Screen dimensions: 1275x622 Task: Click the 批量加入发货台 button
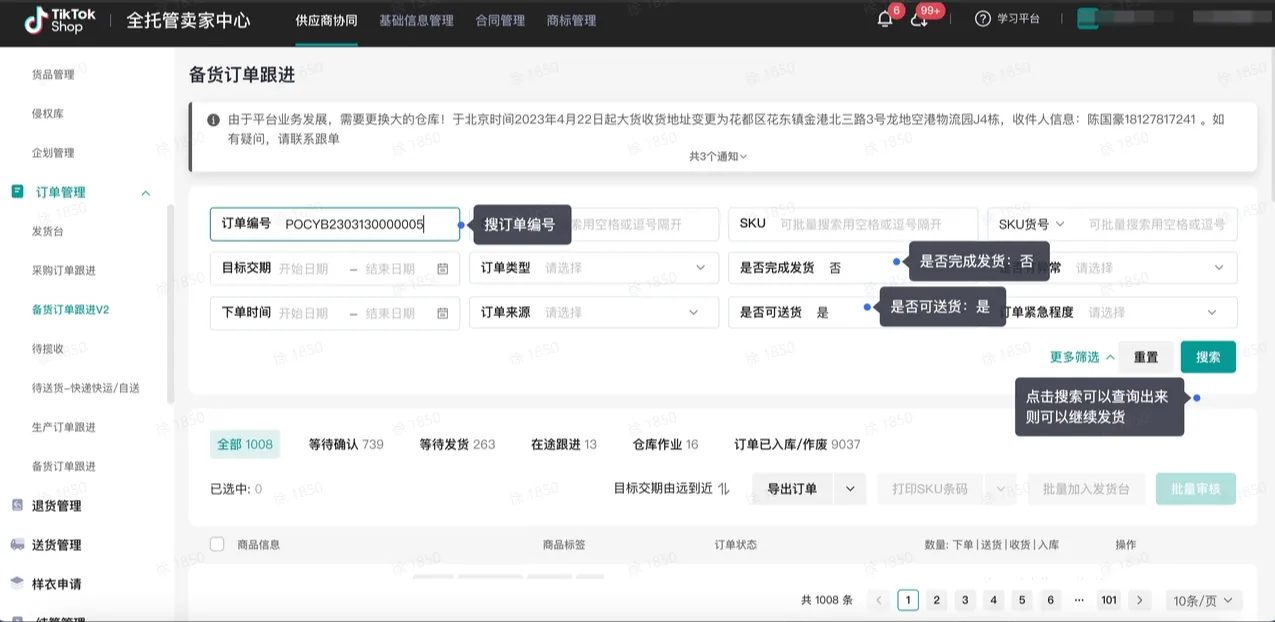click(1086, 489)
